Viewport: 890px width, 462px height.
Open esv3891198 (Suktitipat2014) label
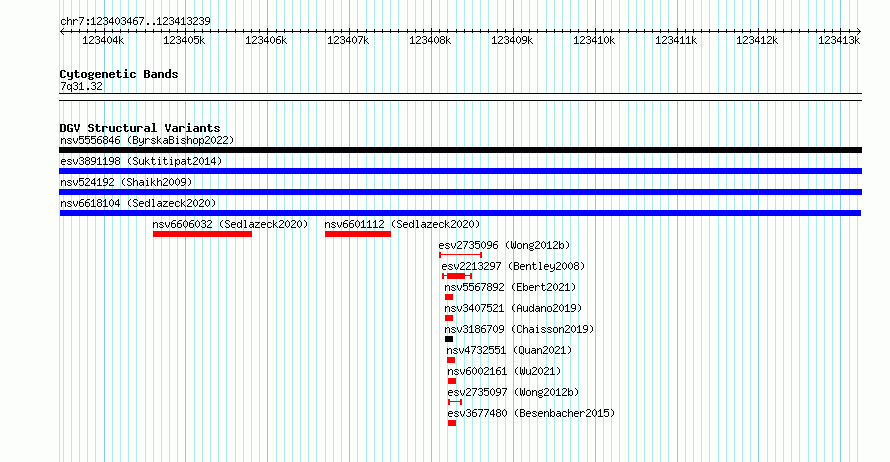pos(141,161)
